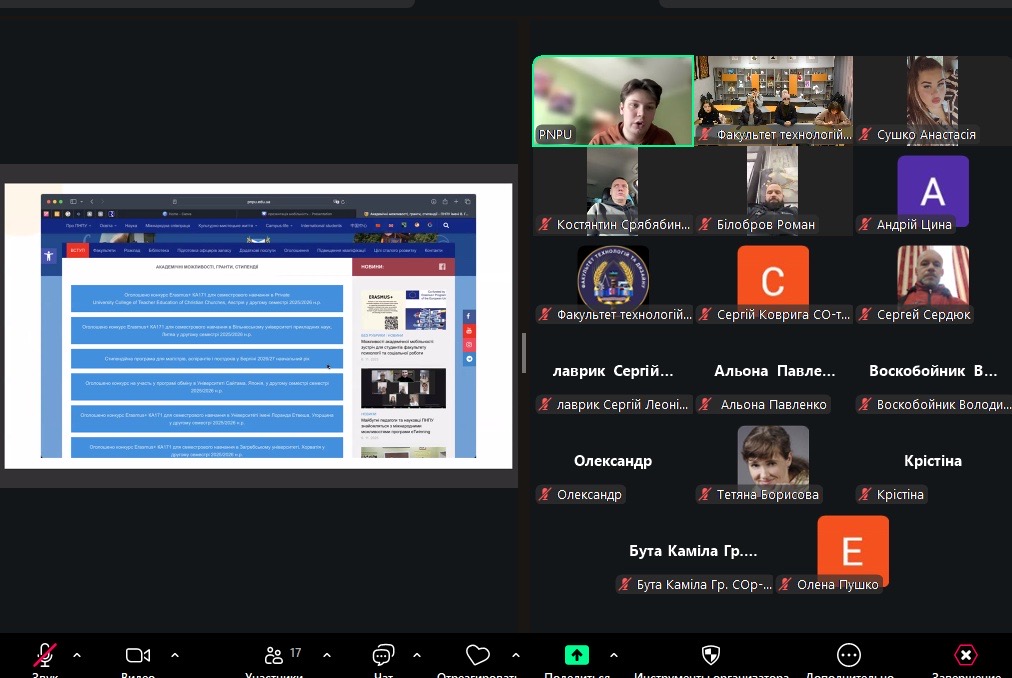Open the chat bubble icon
Viewport: 1012px width, 678px height.
(382, 655)
